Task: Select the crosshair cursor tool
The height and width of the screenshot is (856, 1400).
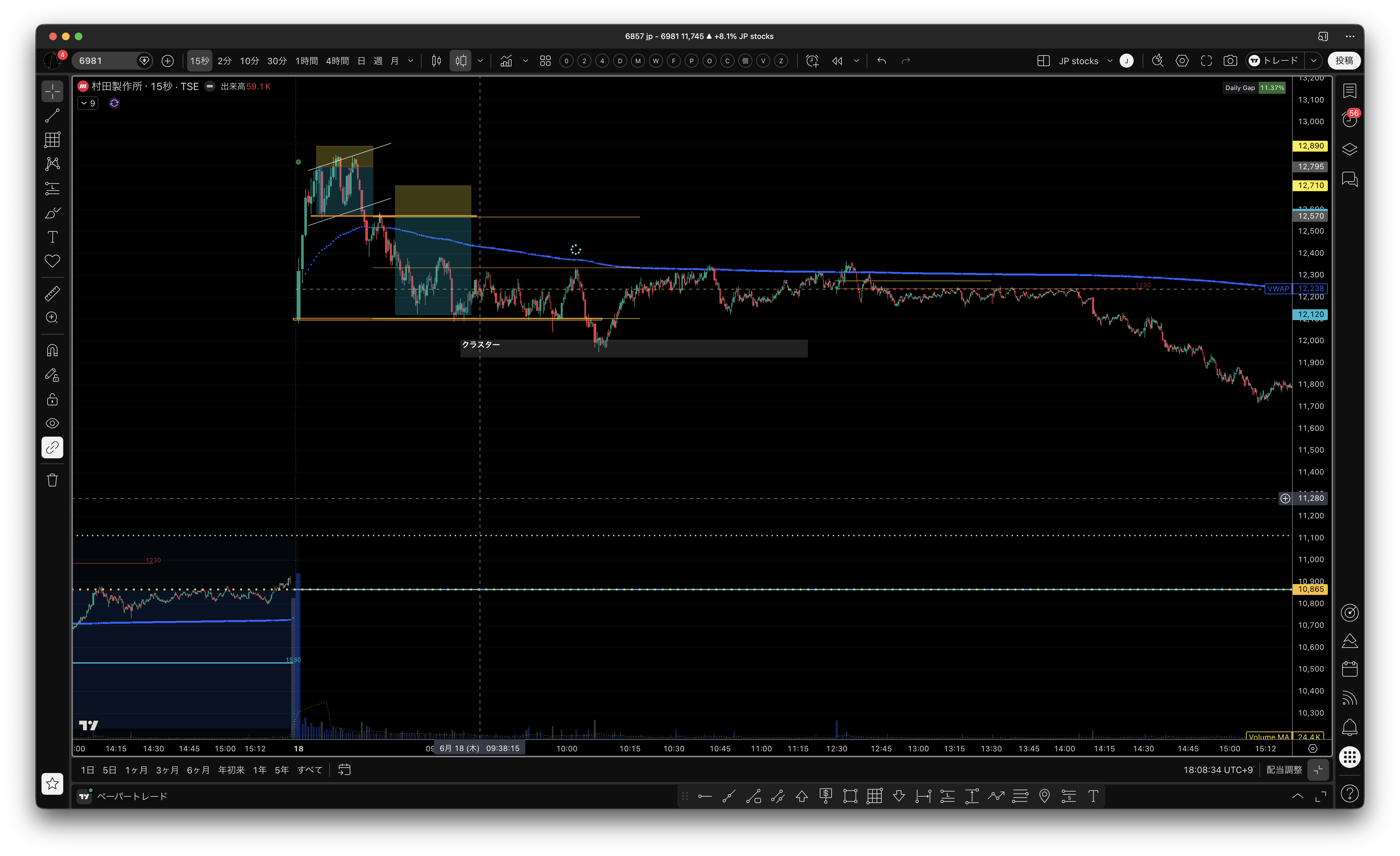Action: coord(52,92)
